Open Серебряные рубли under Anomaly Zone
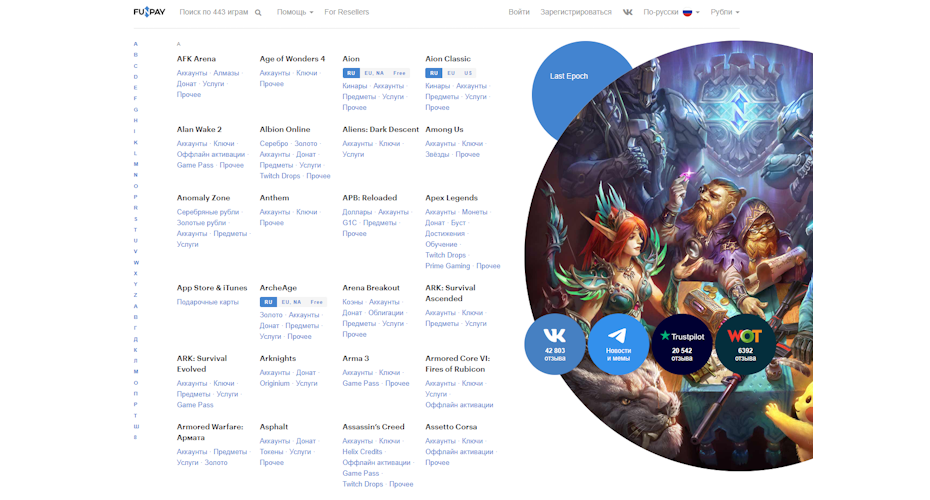This screenshot has width=930, height=500. point(208,212)
